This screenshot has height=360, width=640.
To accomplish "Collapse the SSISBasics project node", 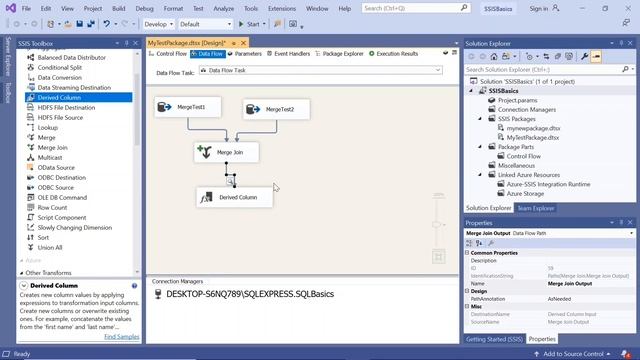I will pyautogui.click(x=471, y=91).
